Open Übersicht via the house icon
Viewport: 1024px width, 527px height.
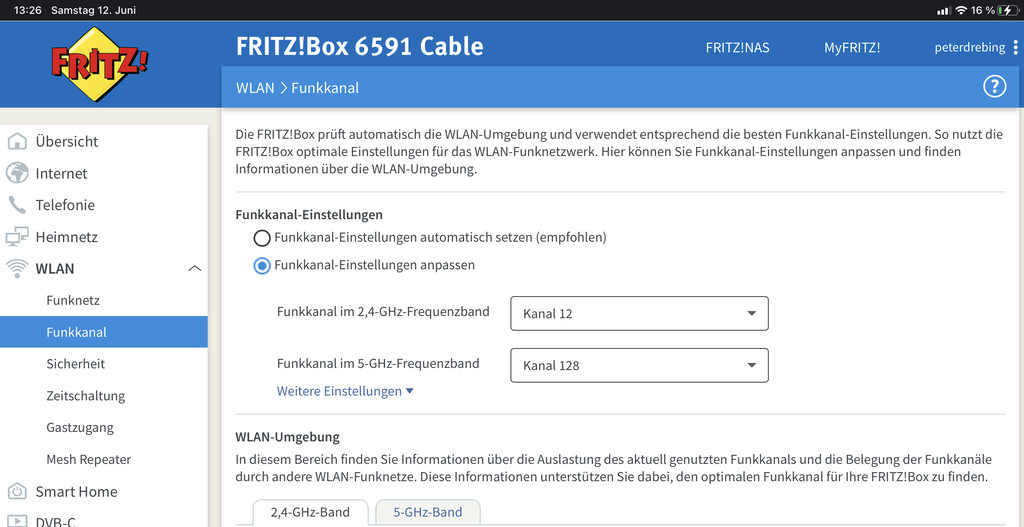coord(17,141)
